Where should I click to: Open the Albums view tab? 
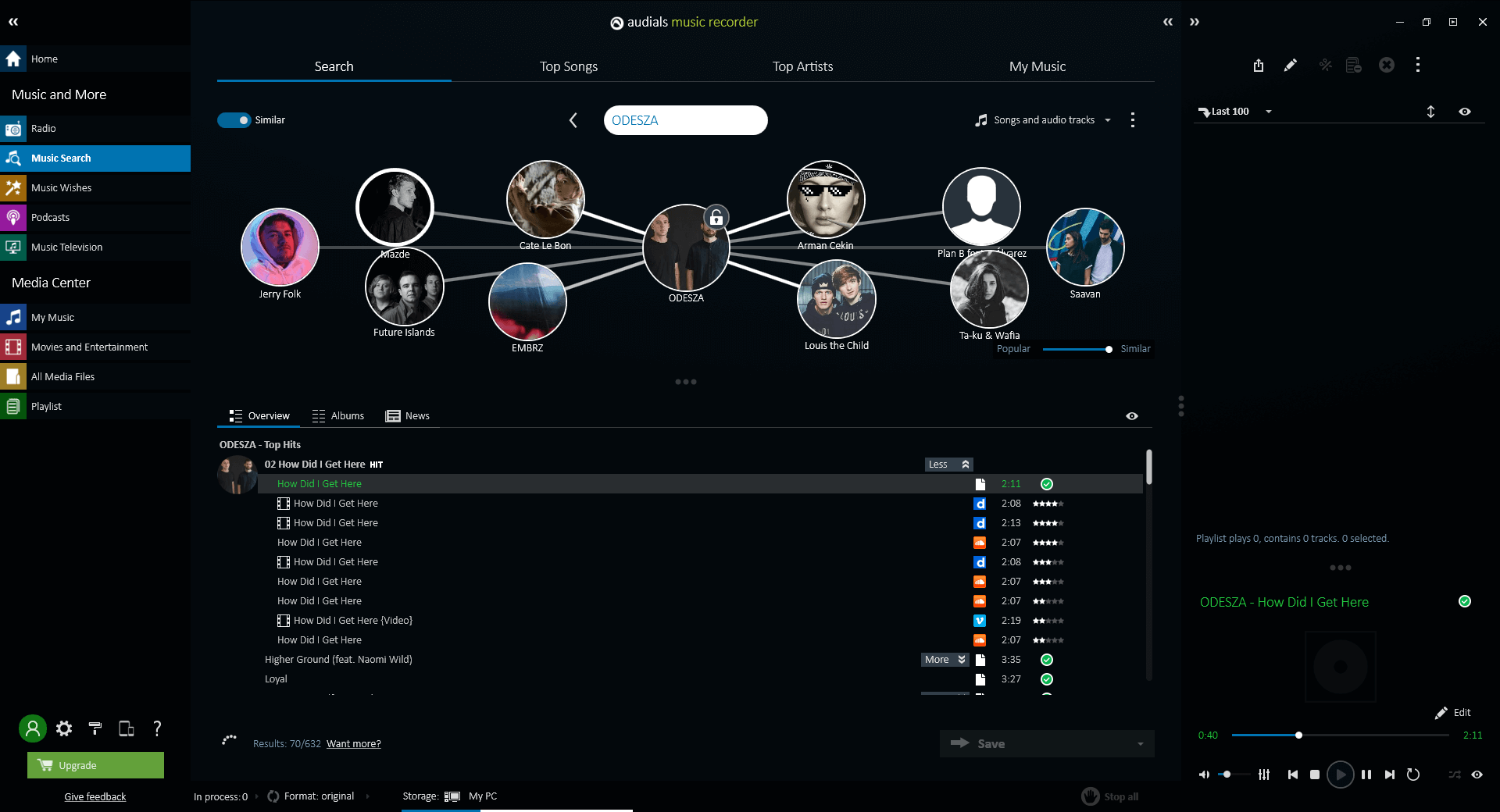(338, 416)
